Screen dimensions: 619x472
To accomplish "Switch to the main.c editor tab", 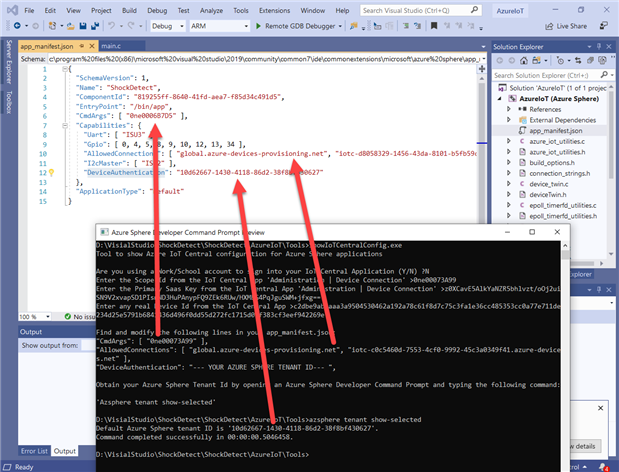I will (x=111, y=46).
